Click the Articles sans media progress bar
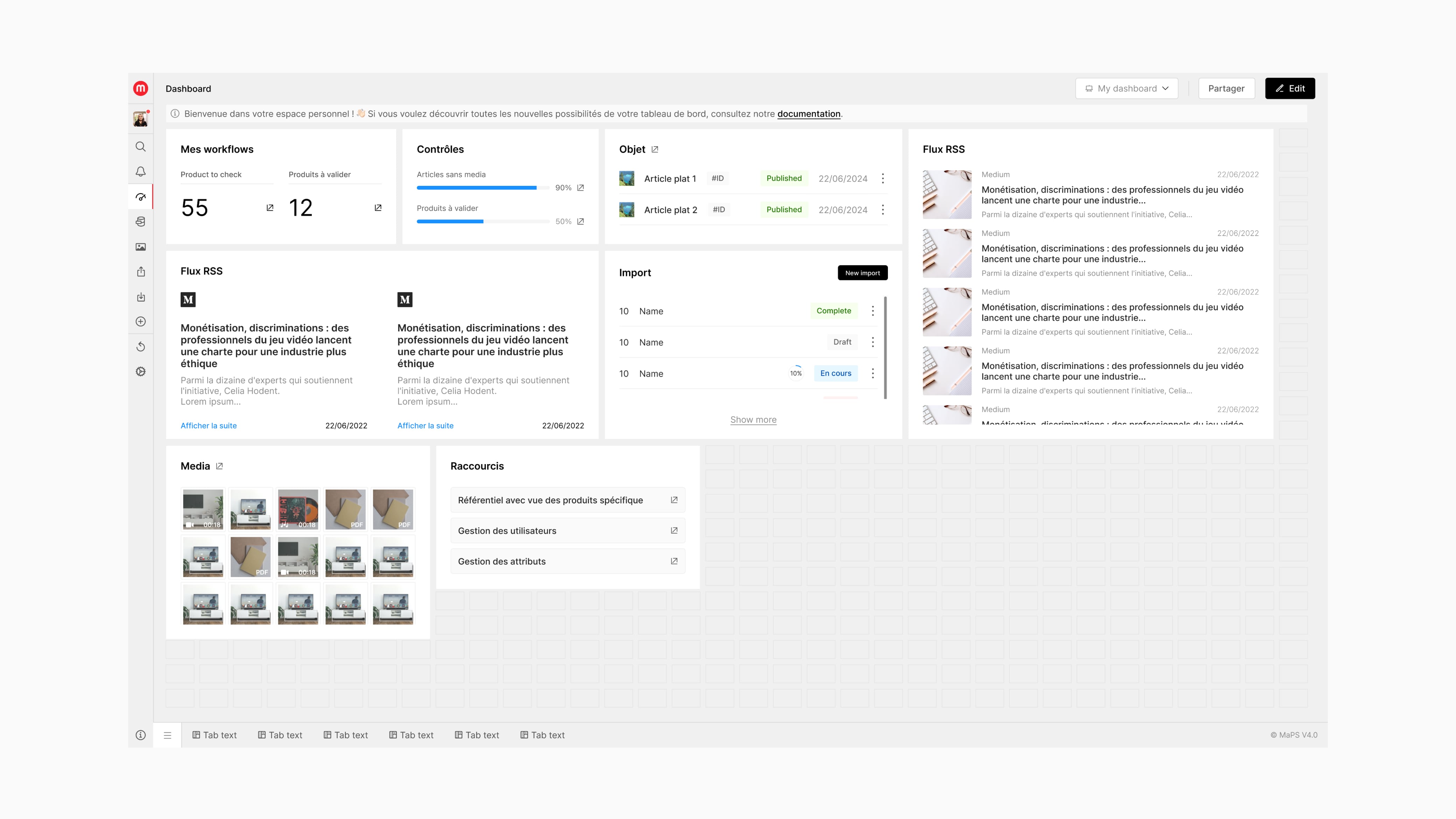This screenshot has height=819, width=1456. pos(482,188)
